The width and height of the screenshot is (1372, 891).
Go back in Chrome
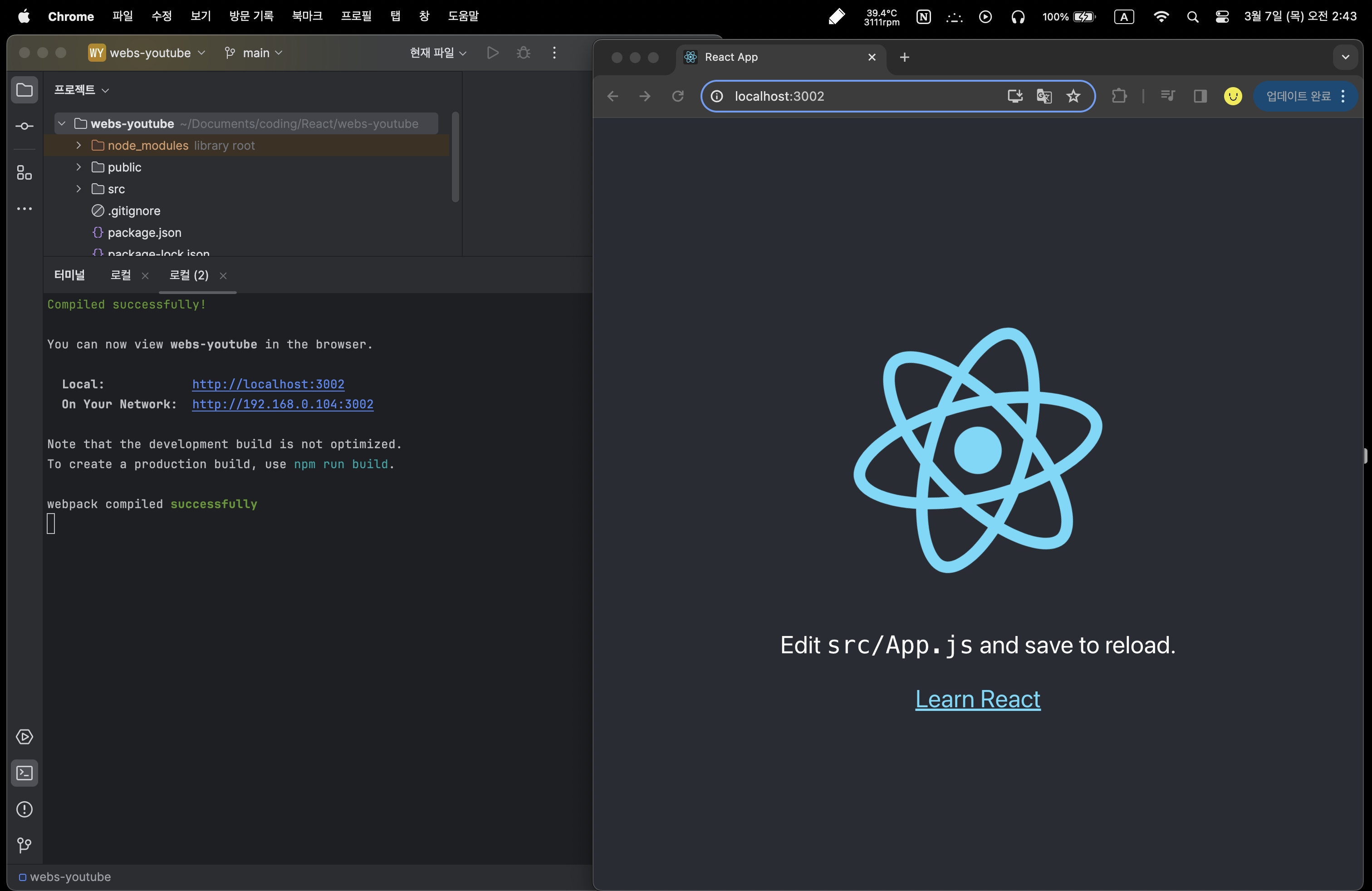click(x=613, y=96)
